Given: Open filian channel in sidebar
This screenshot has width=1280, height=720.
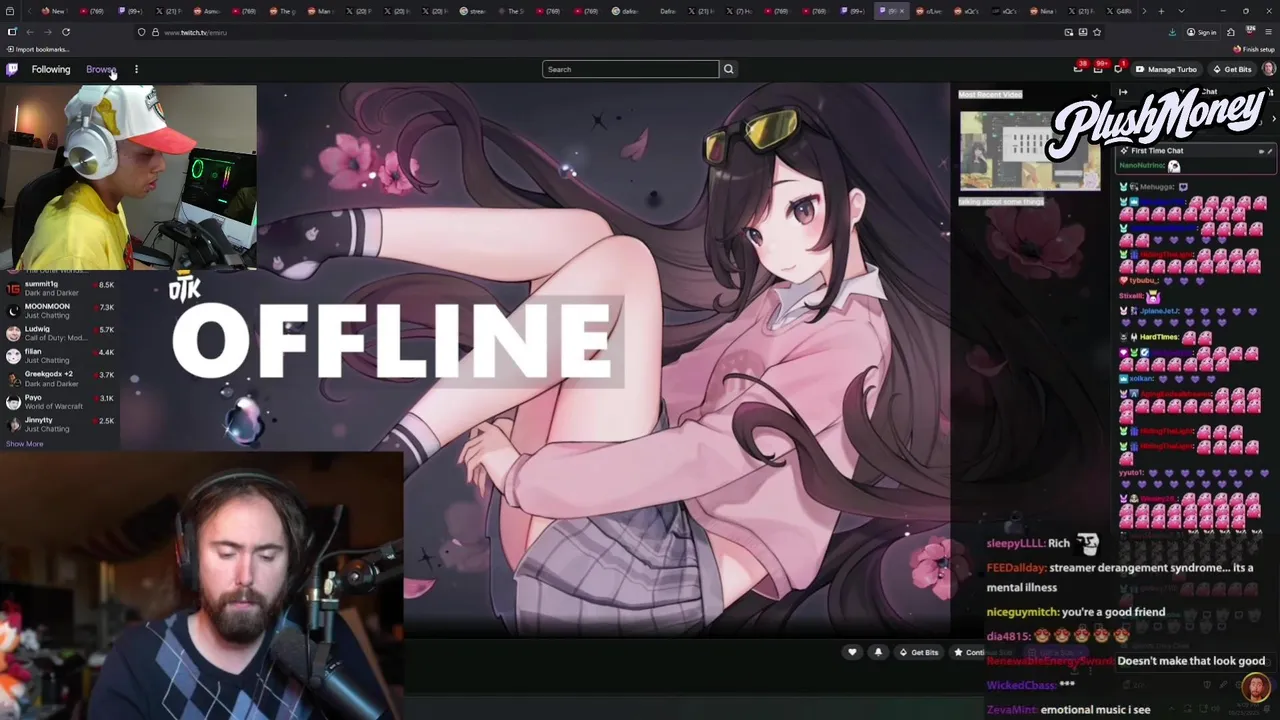Looking at the screenshot, I should tap(60, 356).
